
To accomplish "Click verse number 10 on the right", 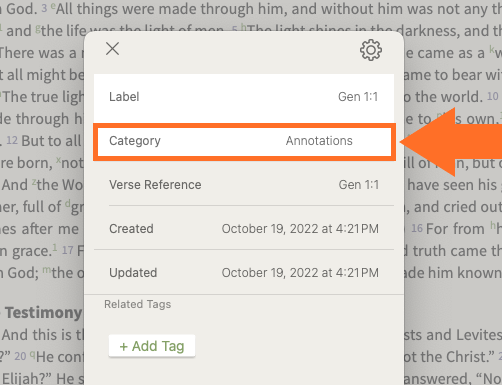I will 493,96.
